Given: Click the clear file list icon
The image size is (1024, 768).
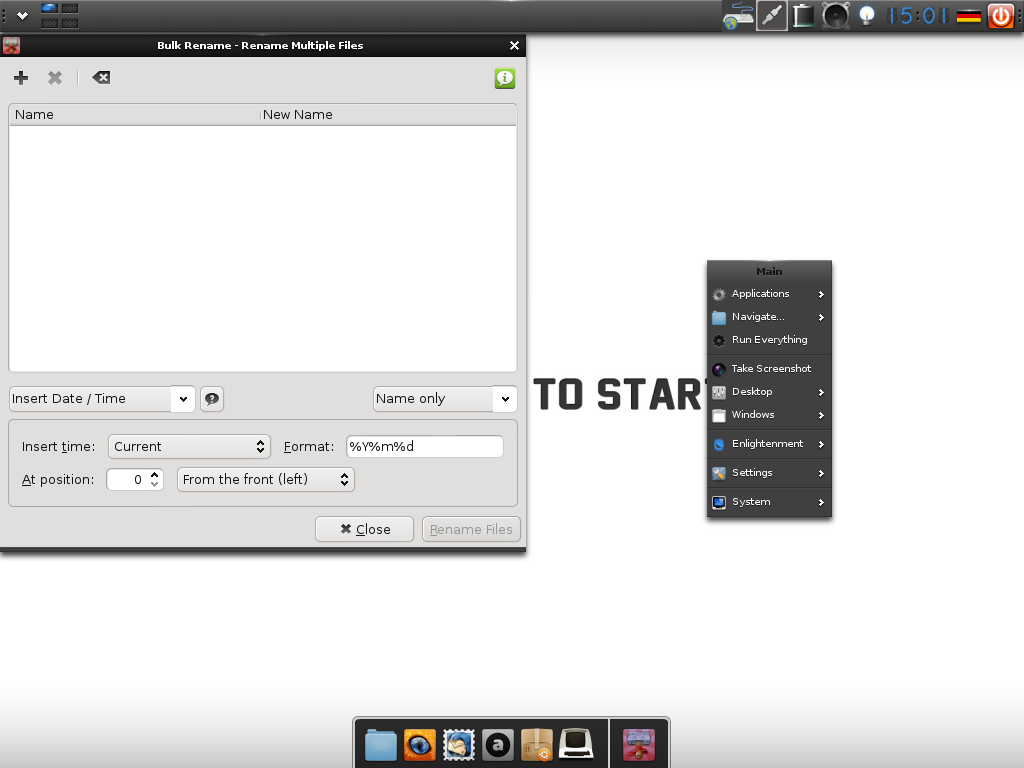Looking at the screenshot, I should point(101,78).
